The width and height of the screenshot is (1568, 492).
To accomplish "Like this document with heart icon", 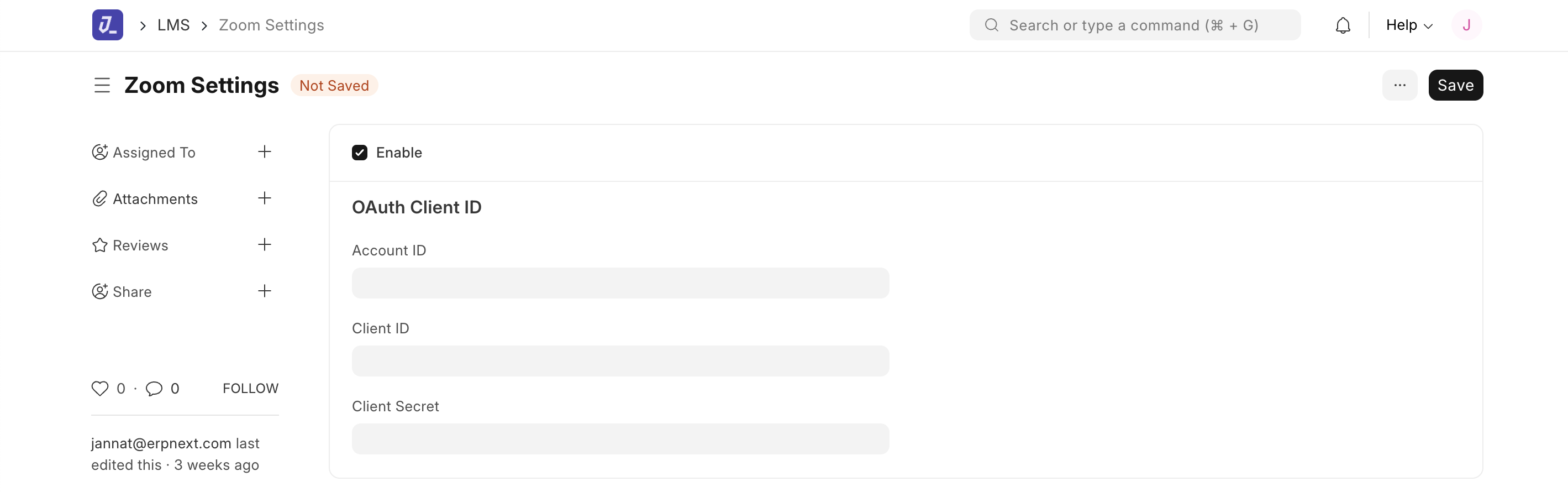I will point(100,389).
